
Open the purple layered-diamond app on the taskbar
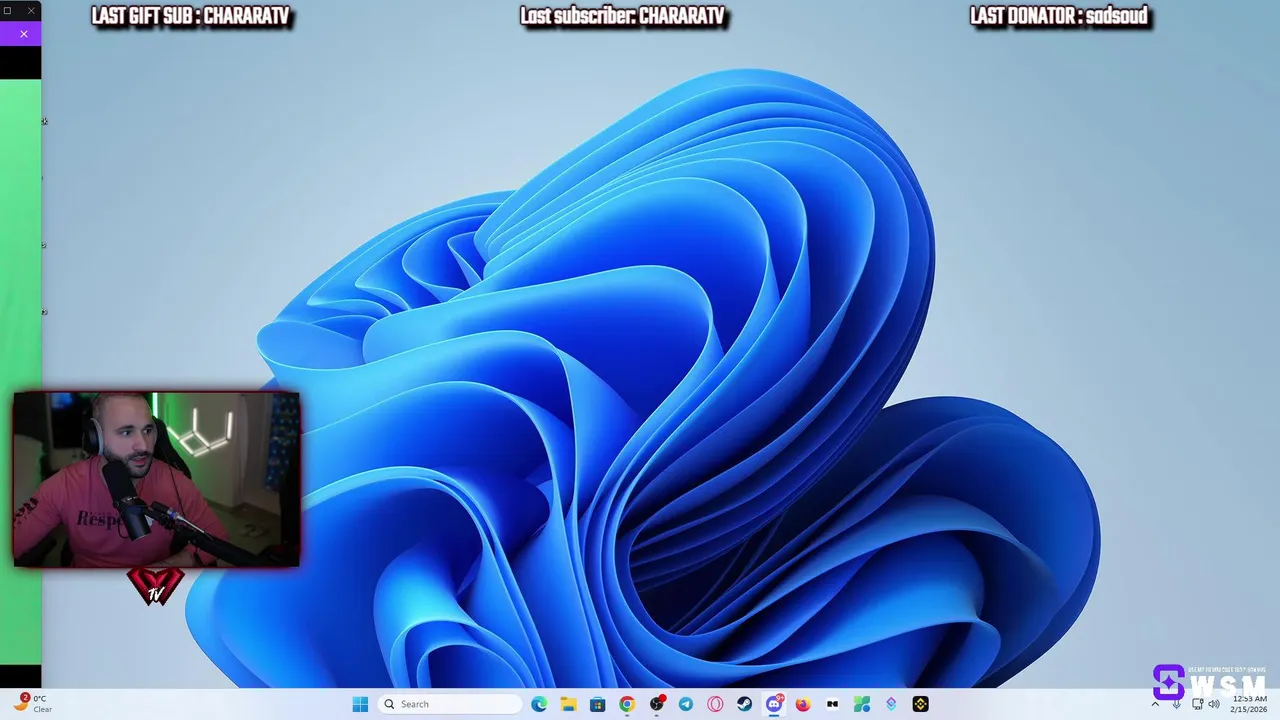(891, 704)
